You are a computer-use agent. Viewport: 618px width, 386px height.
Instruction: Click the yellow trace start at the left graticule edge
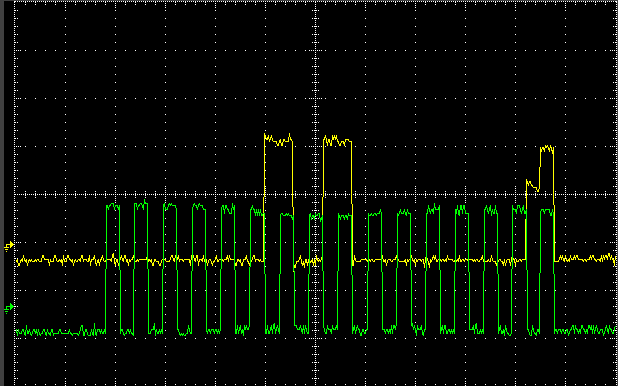coord(19,260)
